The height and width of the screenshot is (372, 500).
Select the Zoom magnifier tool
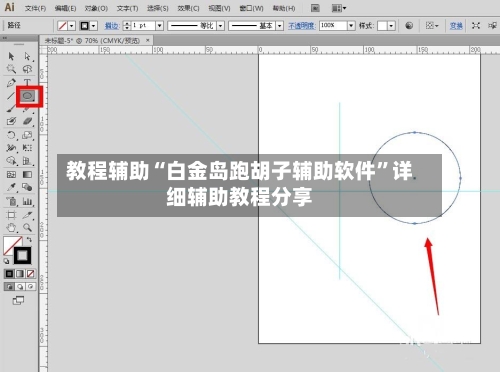click(27, 228)
